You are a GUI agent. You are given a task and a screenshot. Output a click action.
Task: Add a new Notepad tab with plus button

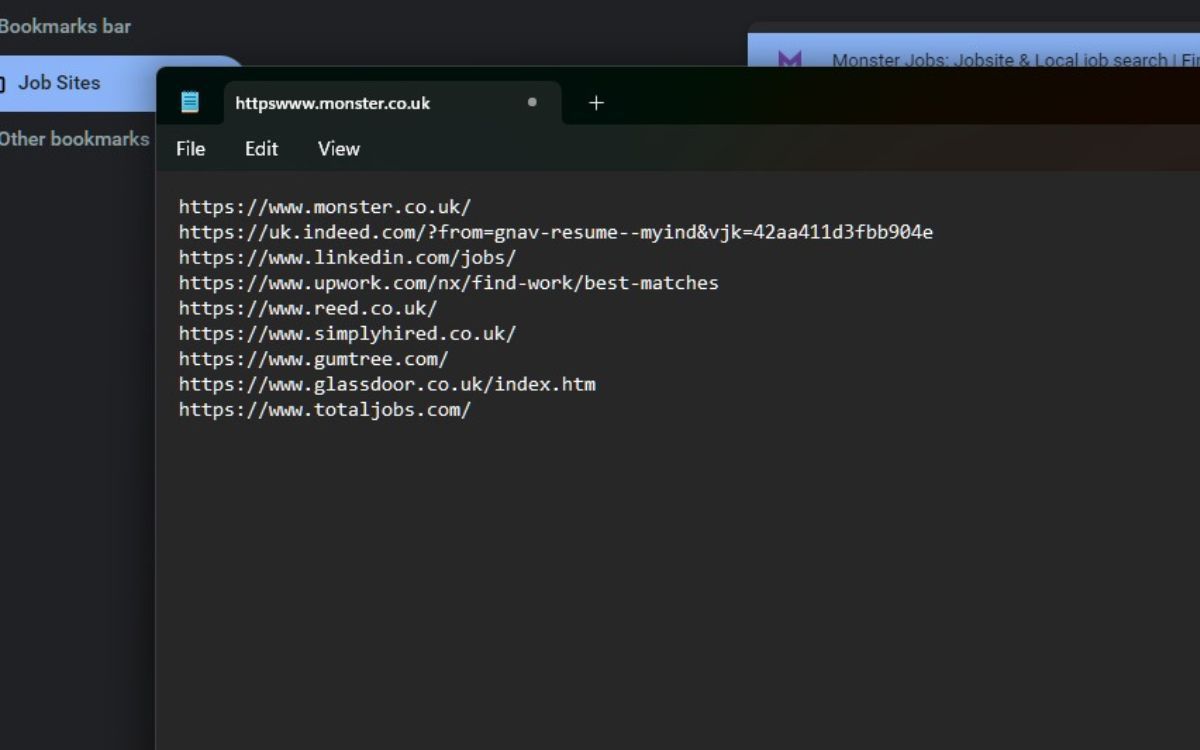point(596,103)
